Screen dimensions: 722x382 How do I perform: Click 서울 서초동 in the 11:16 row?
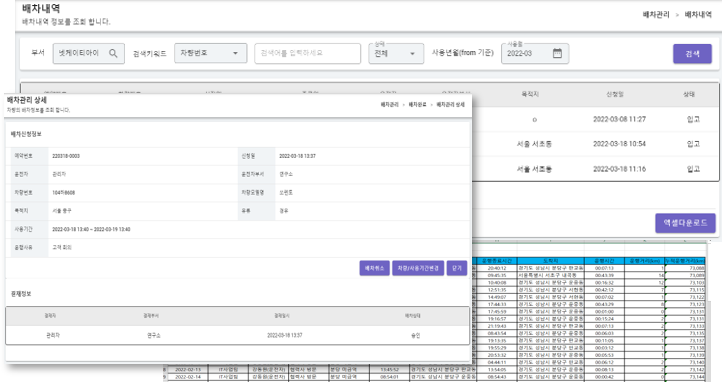(534, 169)
